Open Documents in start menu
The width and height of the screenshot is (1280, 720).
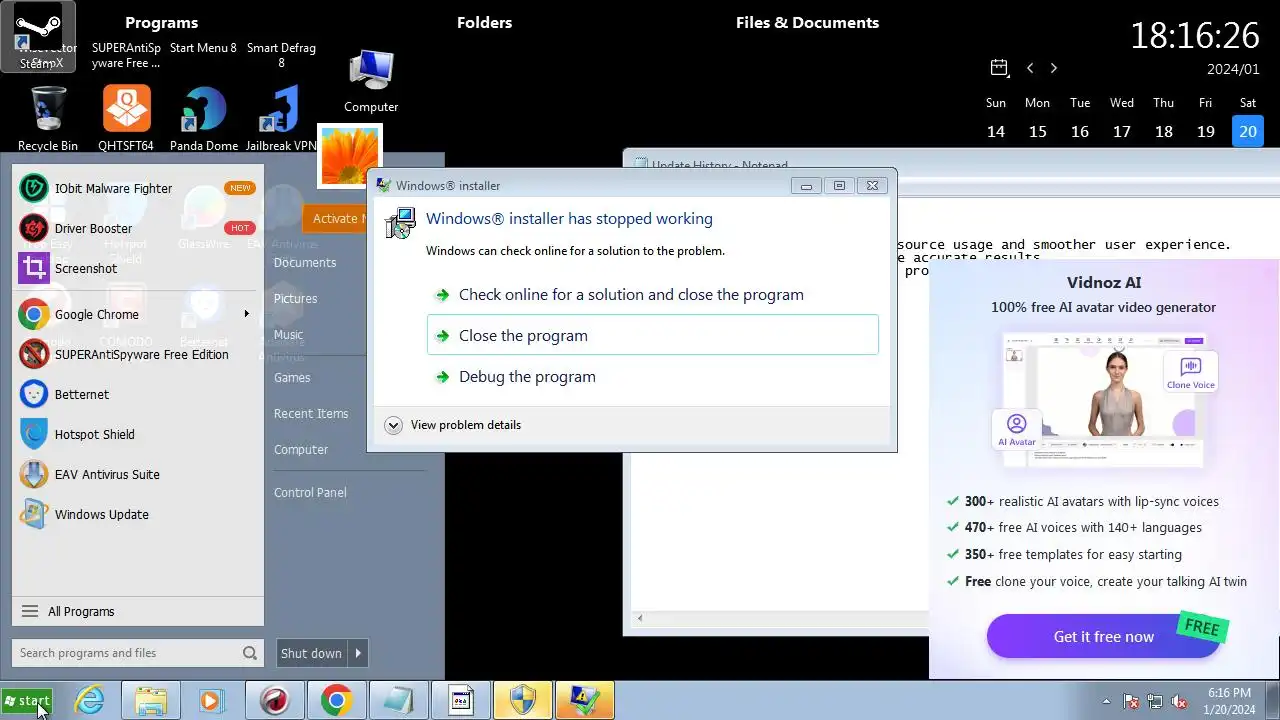pyautogui.click(x=305, y=262)
